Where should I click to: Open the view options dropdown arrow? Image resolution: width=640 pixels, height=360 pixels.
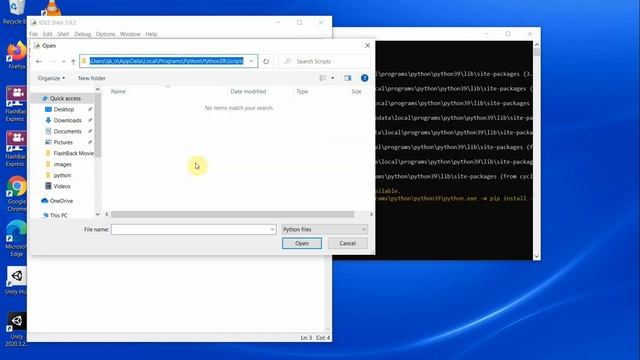[333, 78]
